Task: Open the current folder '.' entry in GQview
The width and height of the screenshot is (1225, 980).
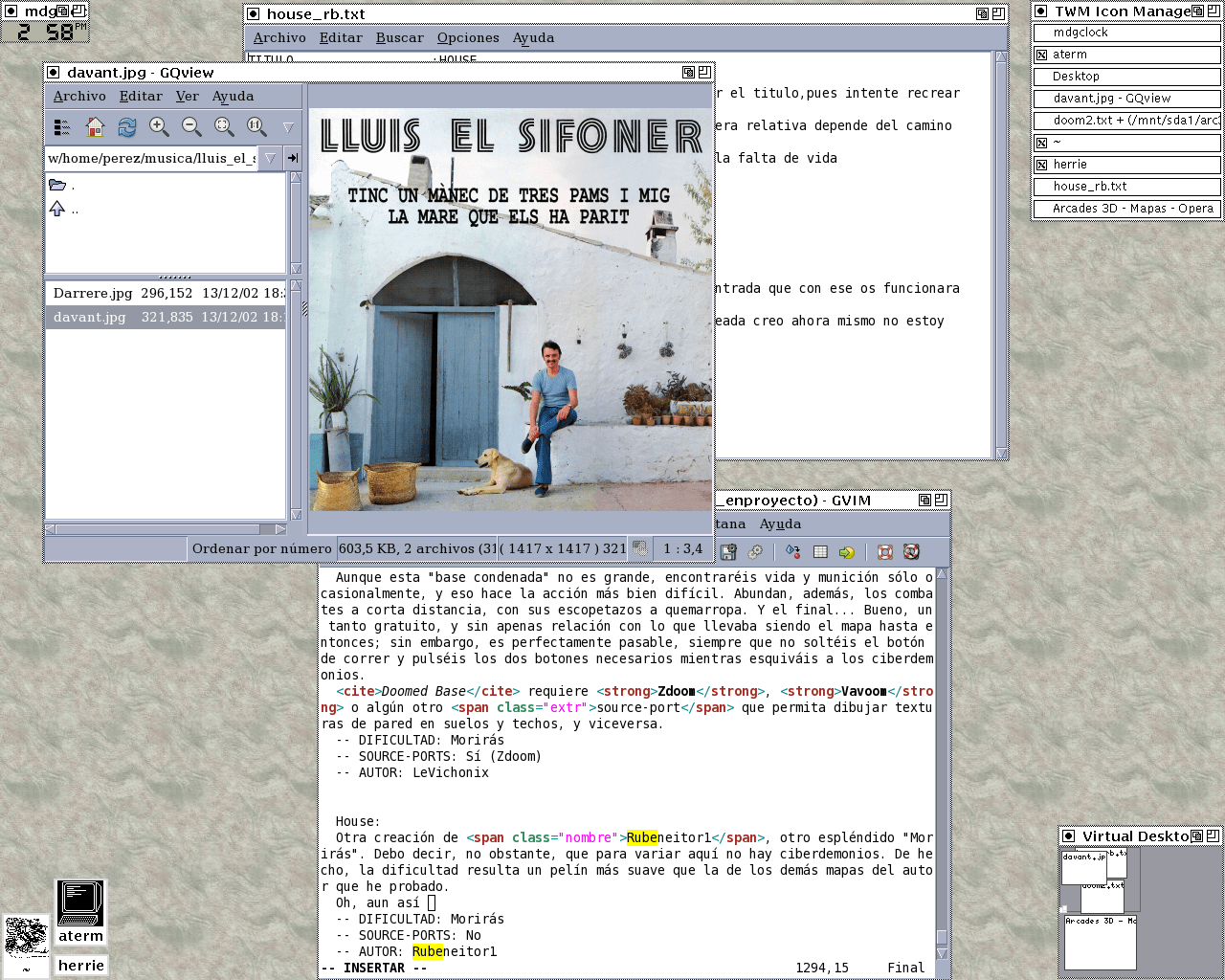Action: click(165, 186)
